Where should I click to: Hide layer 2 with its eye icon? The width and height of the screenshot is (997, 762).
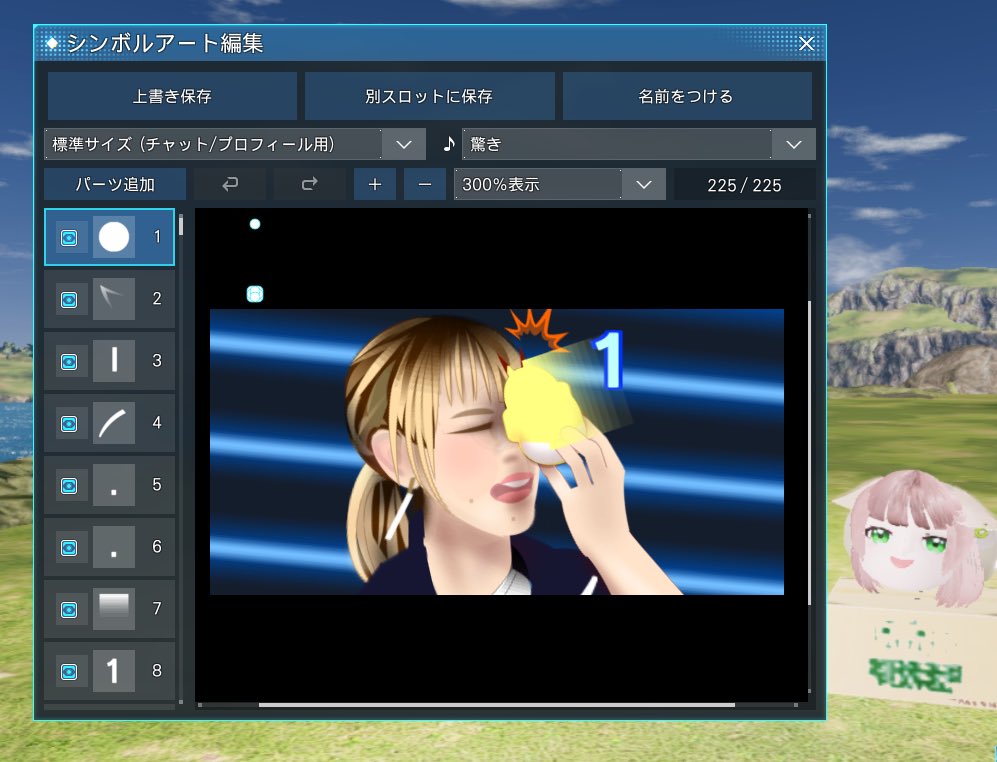click(69, 300)
